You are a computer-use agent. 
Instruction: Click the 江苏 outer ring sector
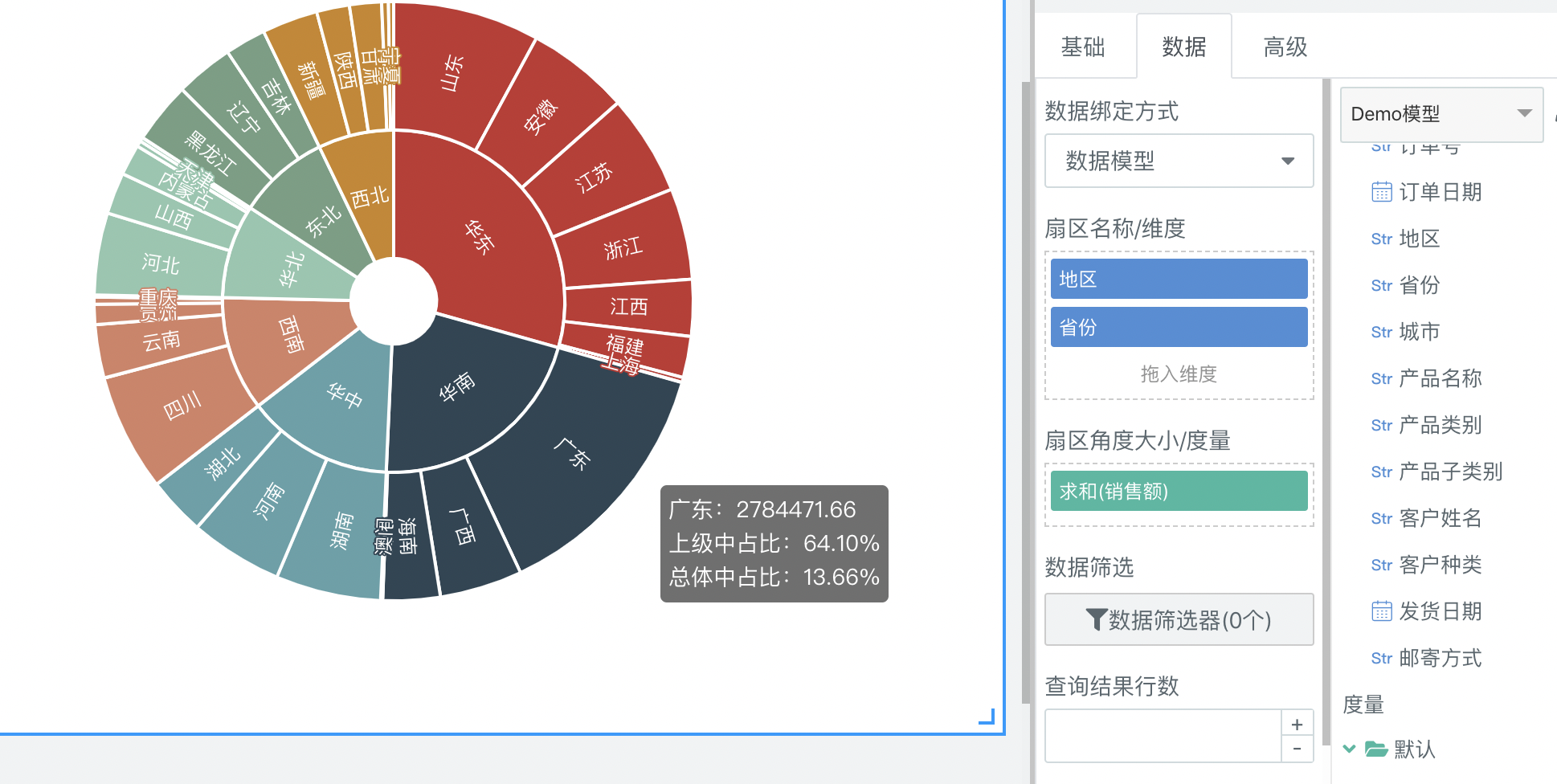(x=594, y=177)
